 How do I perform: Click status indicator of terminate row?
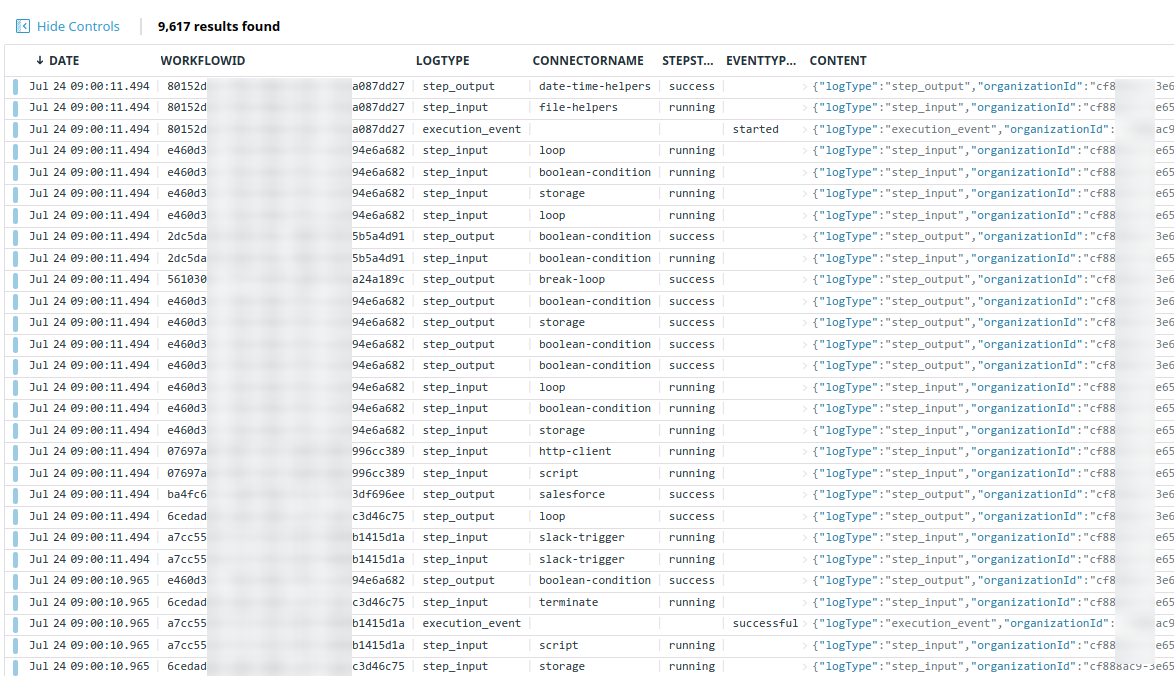[x=15, y=603]
